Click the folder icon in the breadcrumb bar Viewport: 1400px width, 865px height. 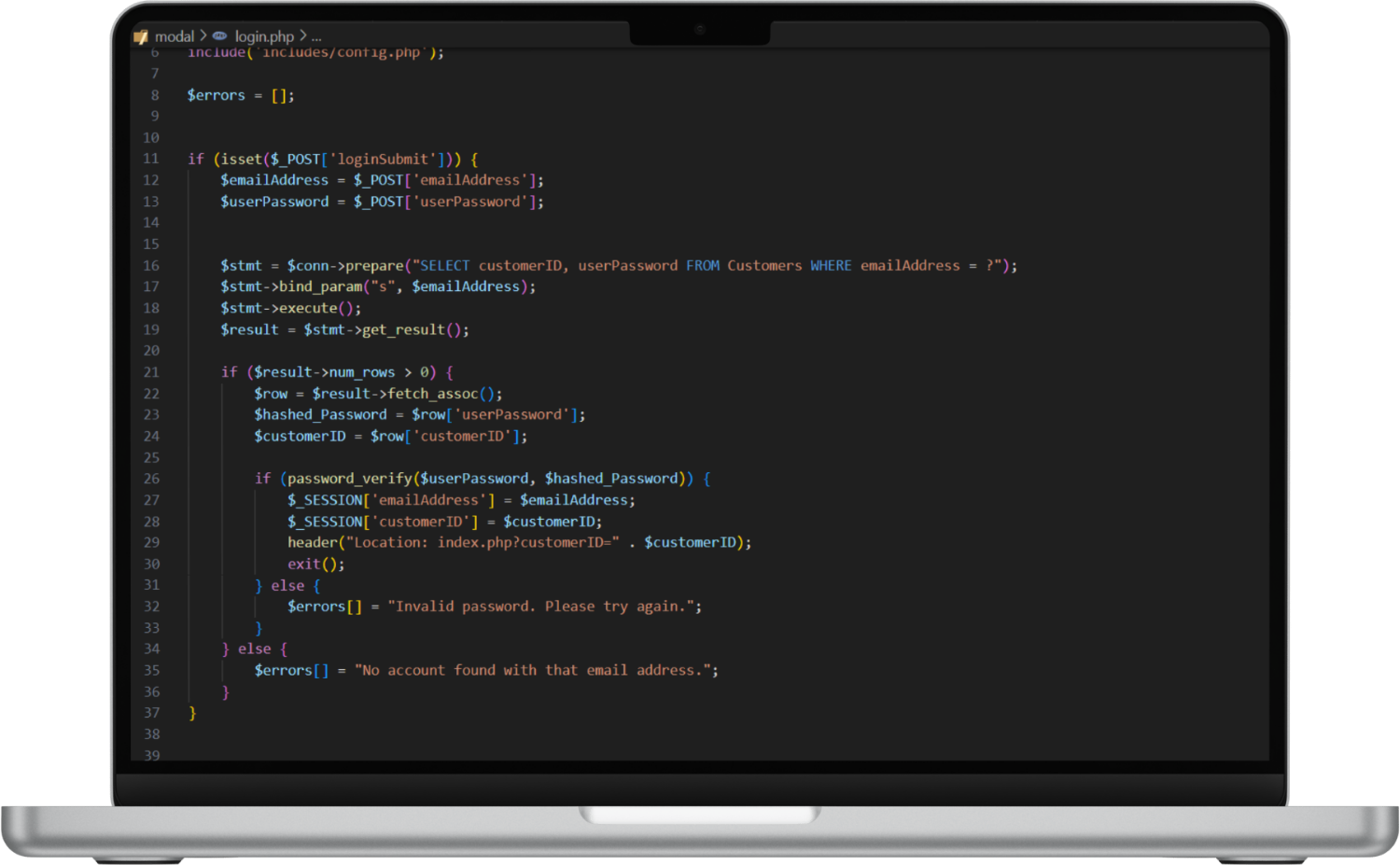[141, 36]
